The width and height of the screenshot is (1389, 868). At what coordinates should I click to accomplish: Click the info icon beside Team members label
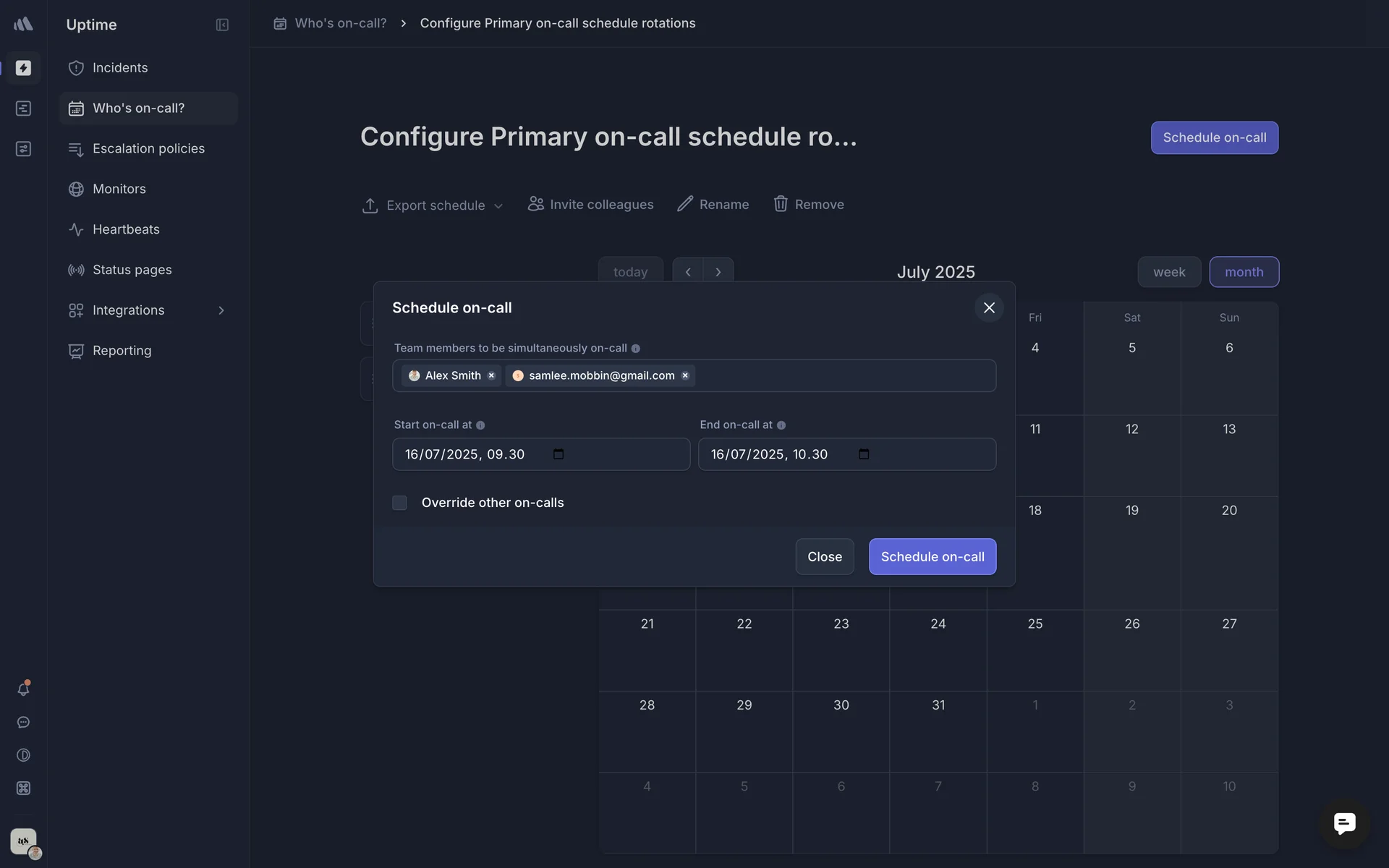[x=635, y=349]
